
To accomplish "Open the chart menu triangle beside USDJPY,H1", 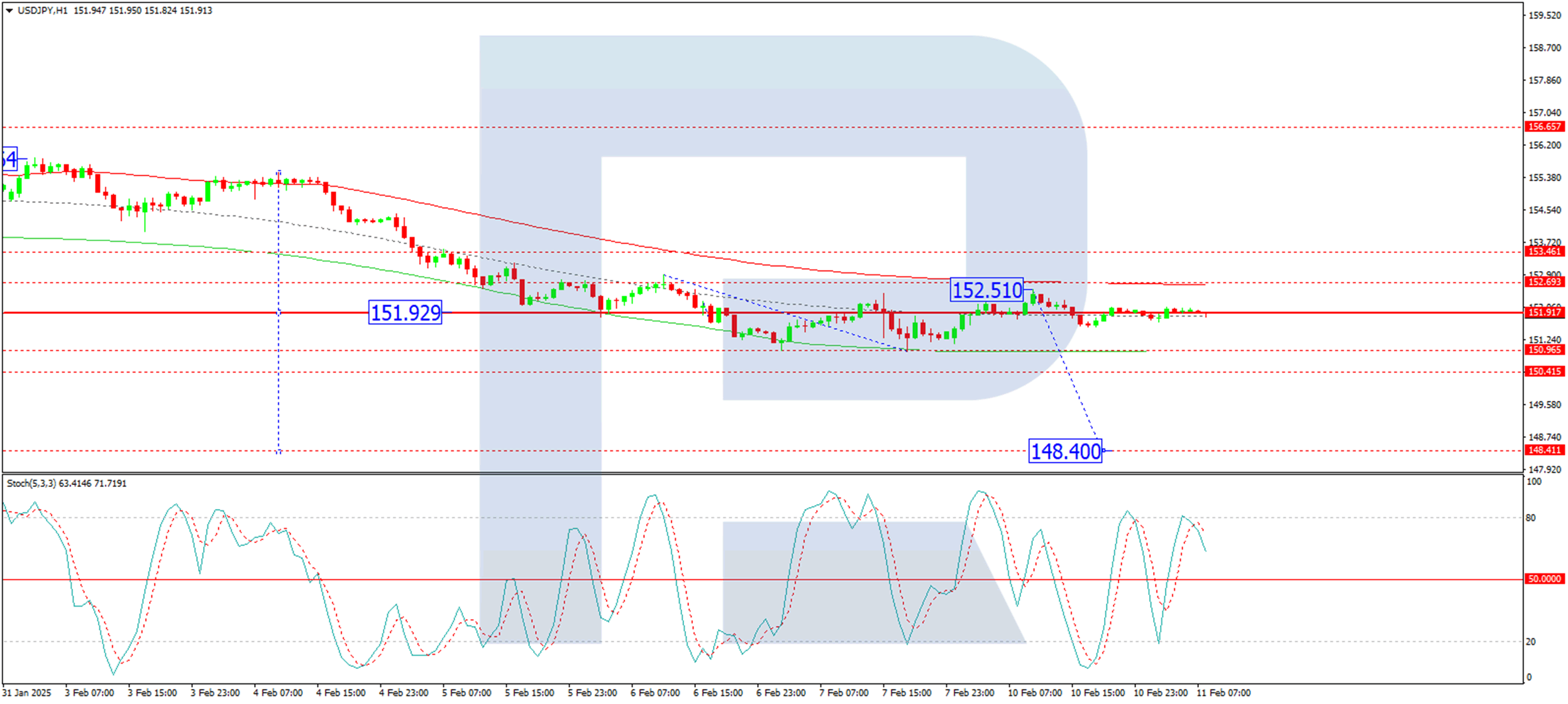I will click(x=9, y=11).
